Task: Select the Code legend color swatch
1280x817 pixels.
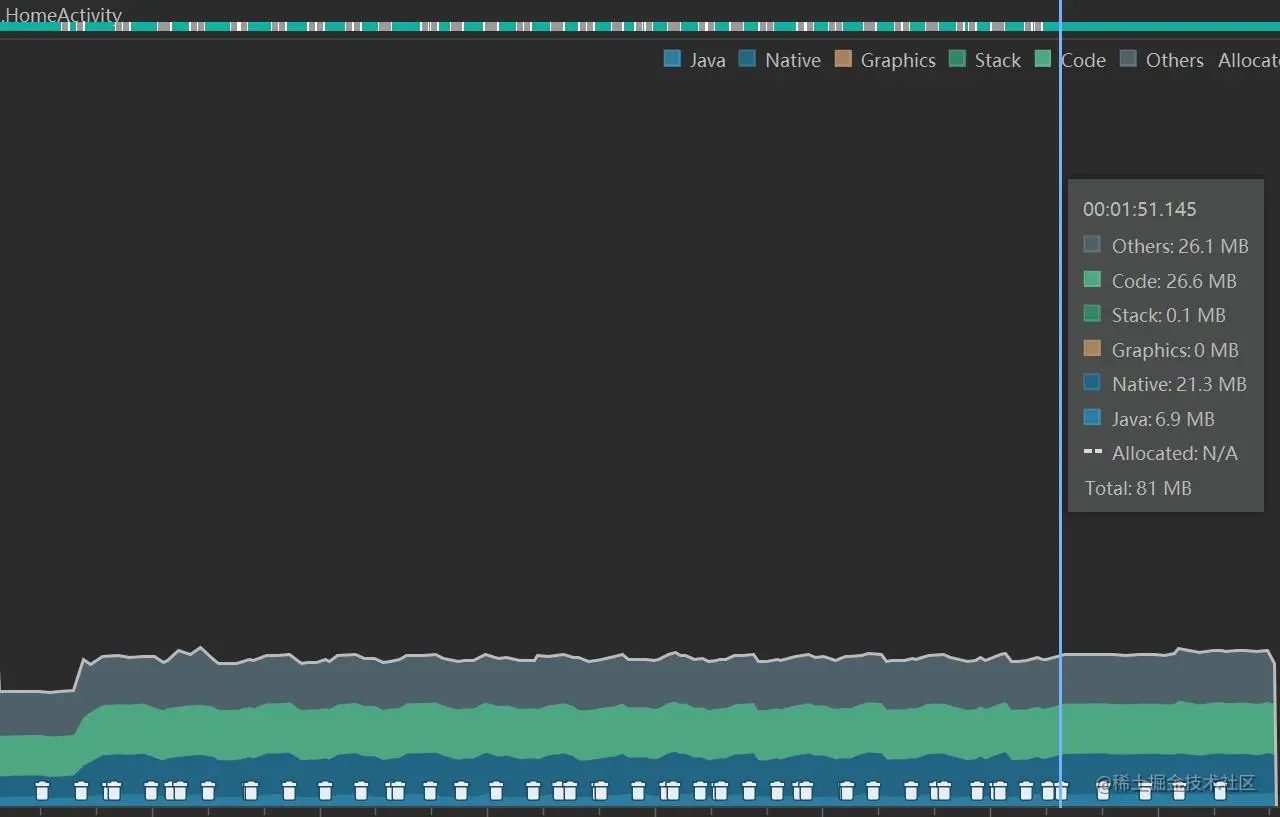Action: [x=1043, y=59]
